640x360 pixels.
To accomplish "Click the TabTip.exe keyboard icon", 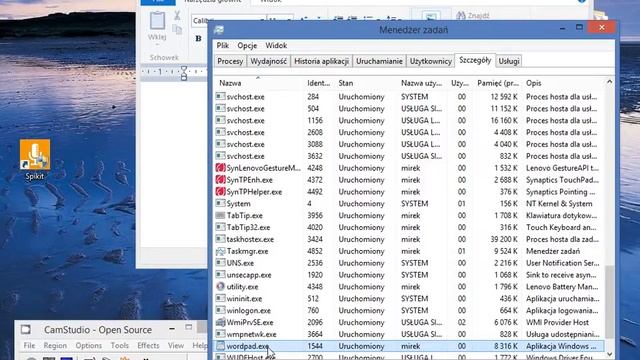I will (220, 215).
